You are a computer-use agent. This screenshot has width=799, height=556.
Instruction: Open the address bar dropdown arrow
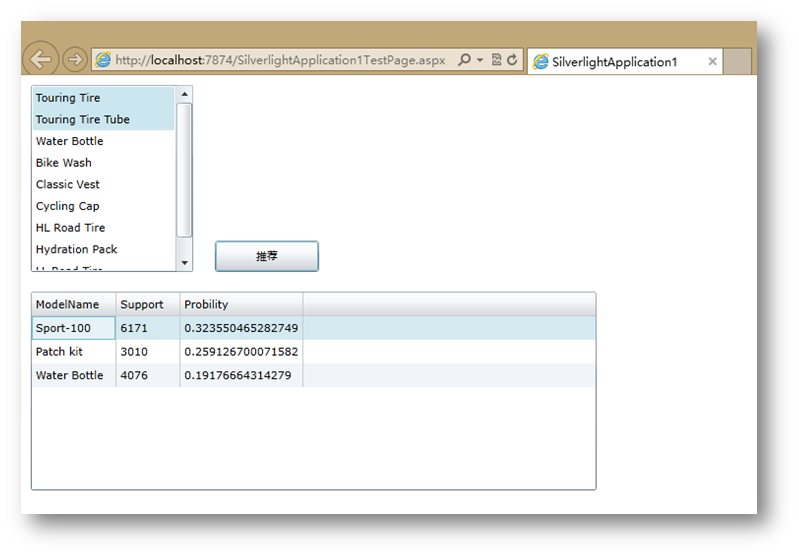click(480, 60)
